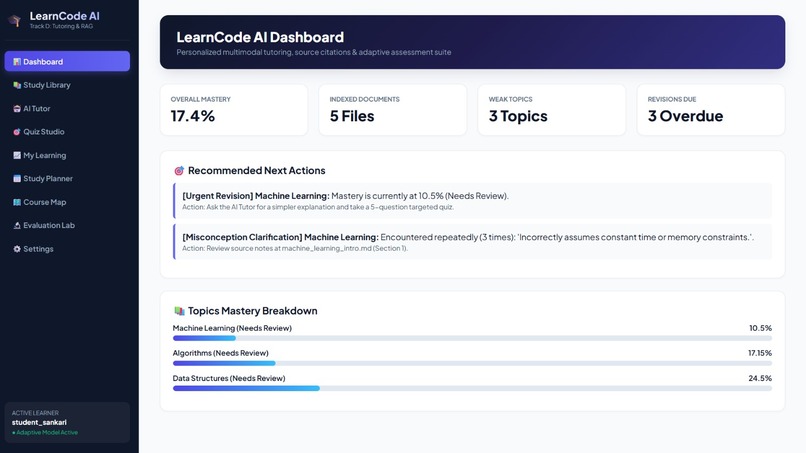Image resolution: width=806 pixels, height=453 pixels.
Task: Click the 17.15% mastery value
Action: point(760,353)
